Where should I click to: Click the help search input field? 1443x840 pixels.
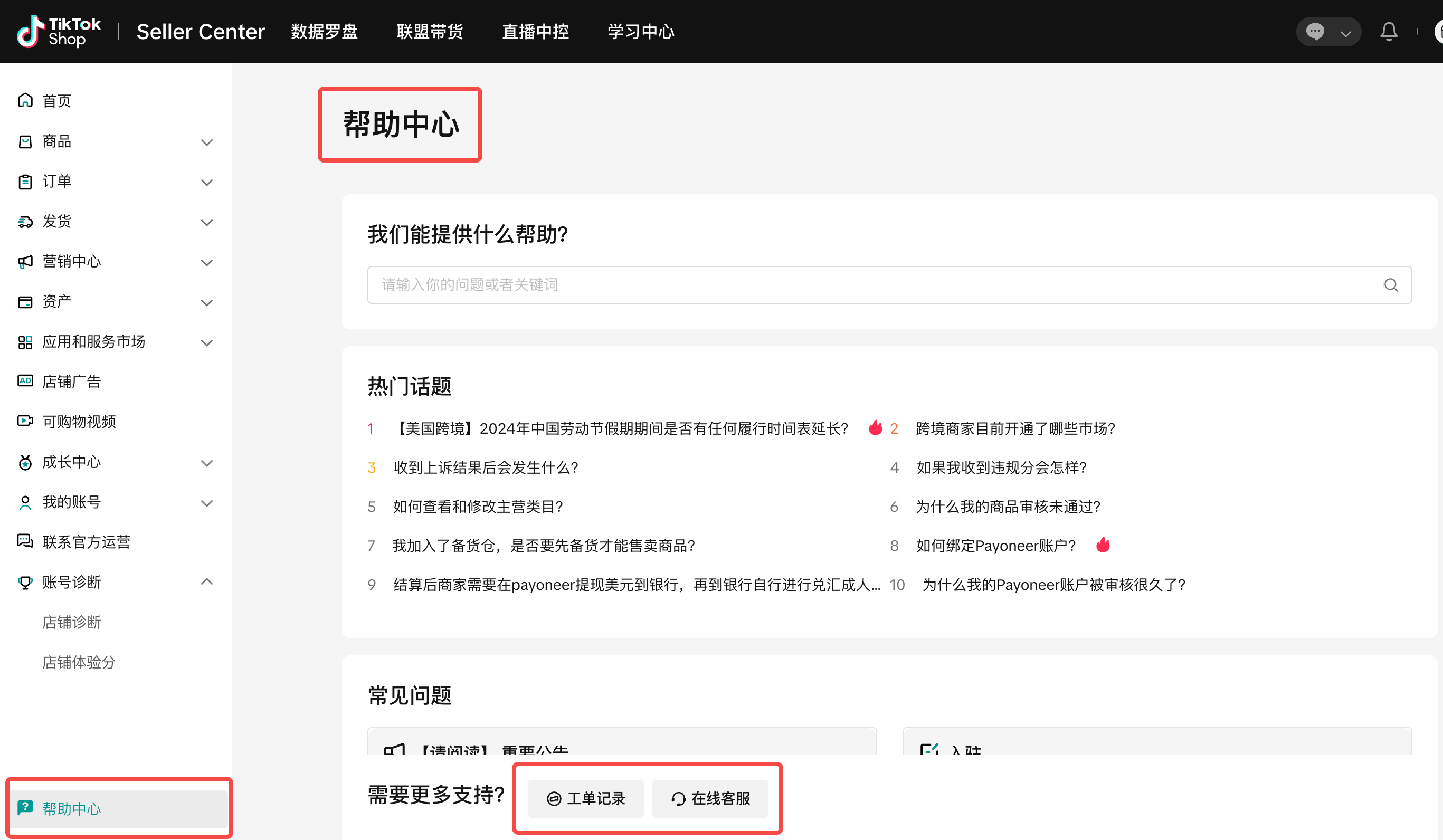point(859,284)
